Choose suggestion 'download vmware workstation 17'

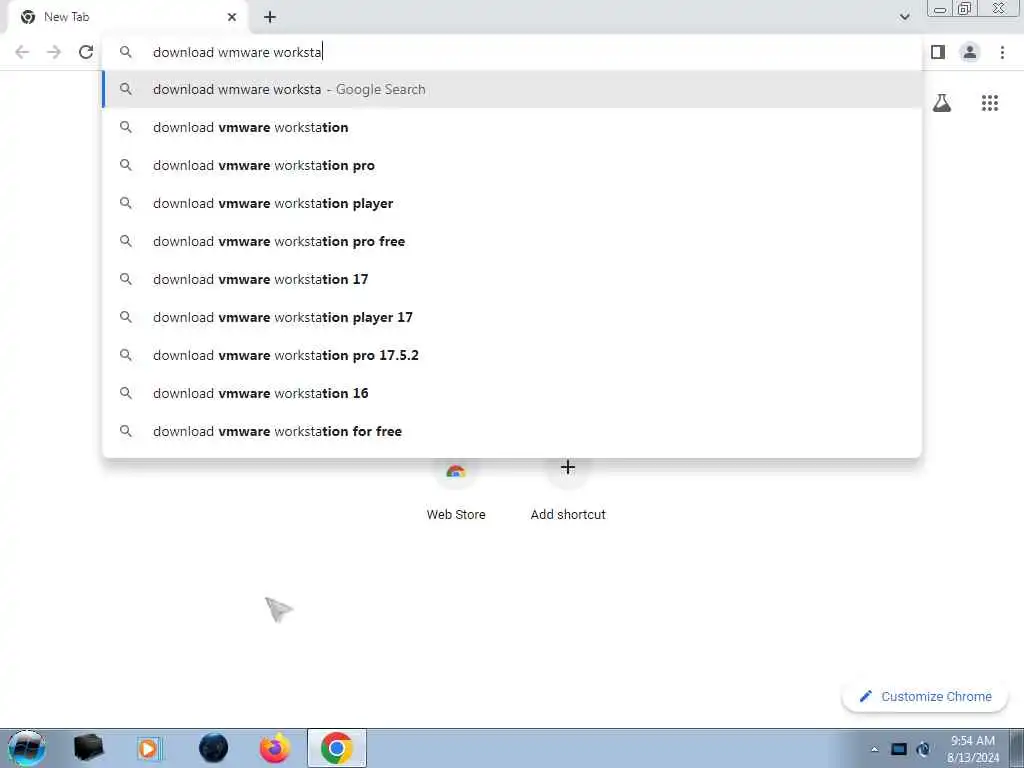(512, 279)
